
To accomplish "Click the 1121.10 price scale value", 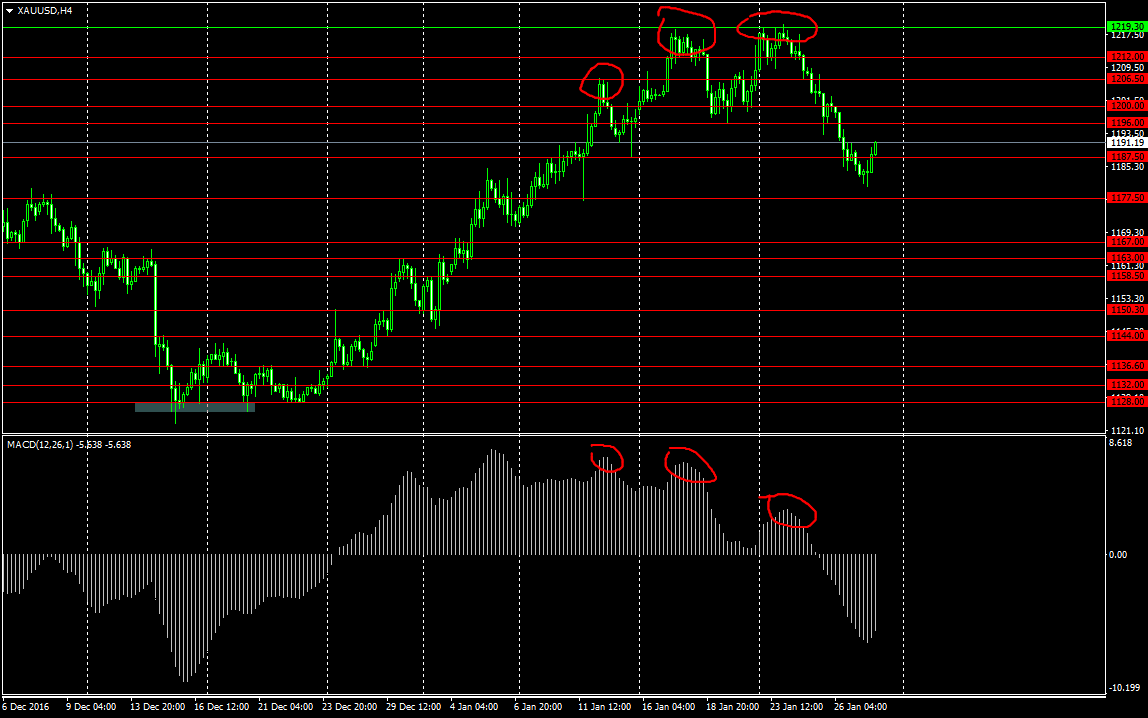I will click(1127, 432).
